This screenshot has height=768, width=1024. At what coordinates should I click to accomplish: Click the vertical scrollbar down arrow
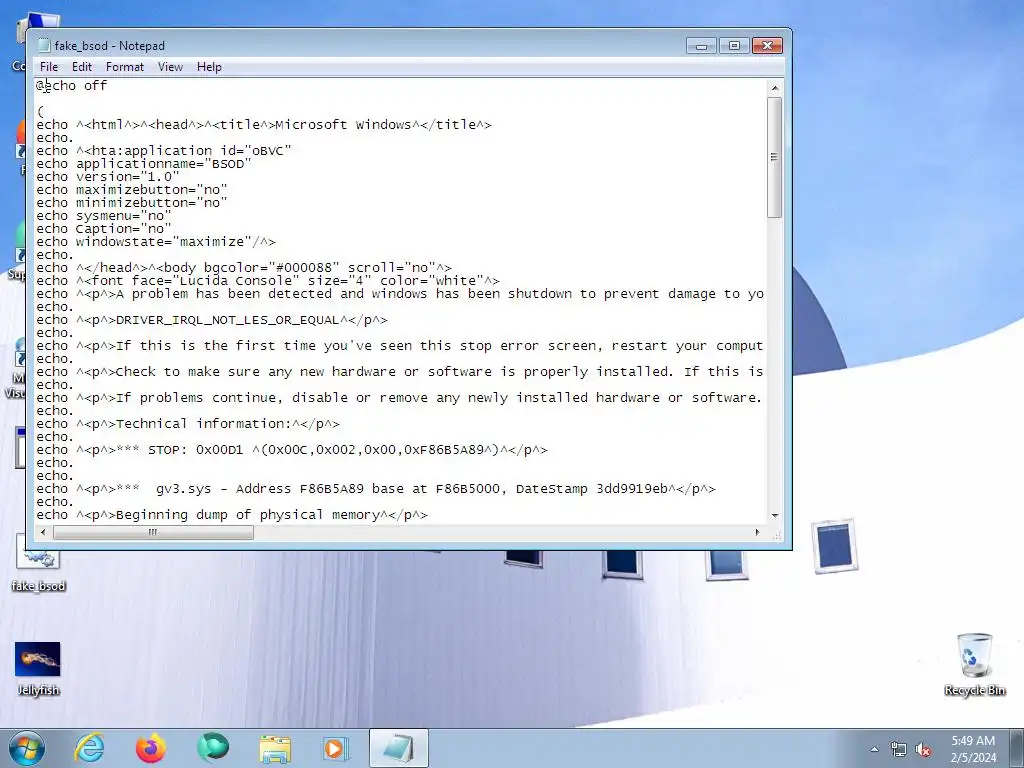tap(775, 516)
